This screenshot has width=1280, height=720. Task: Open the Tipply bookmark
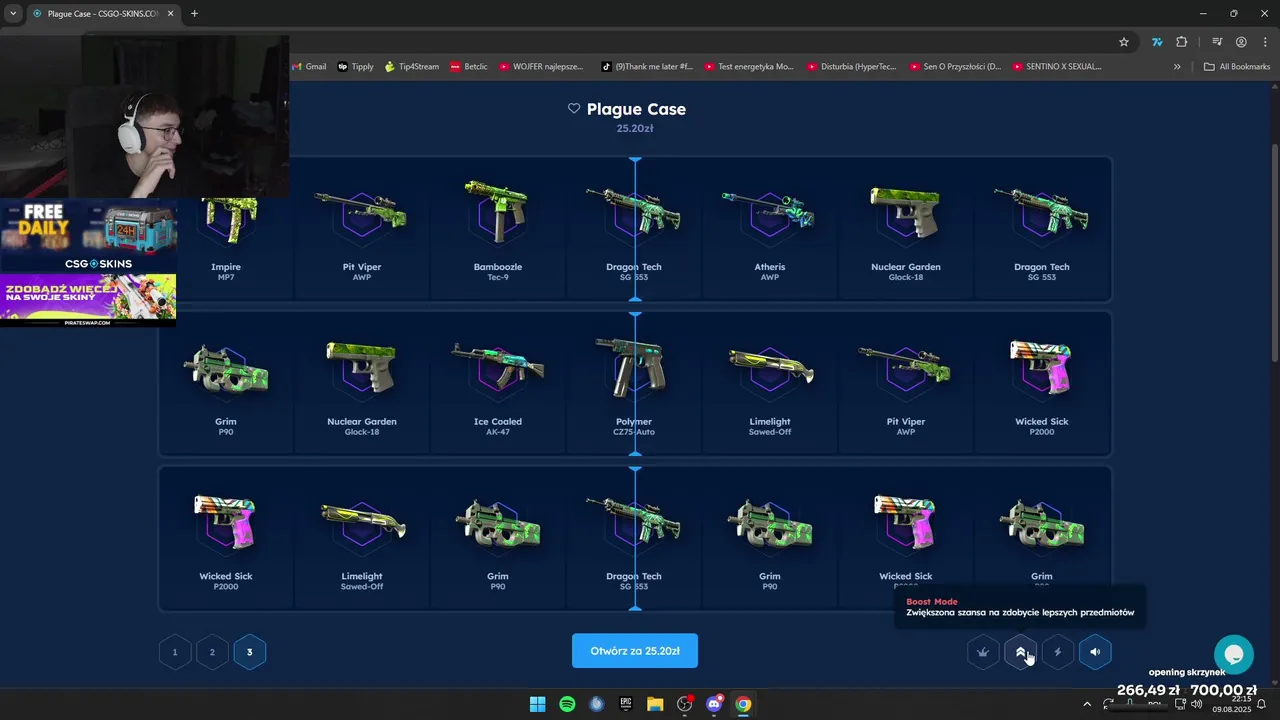pos(356,67)
